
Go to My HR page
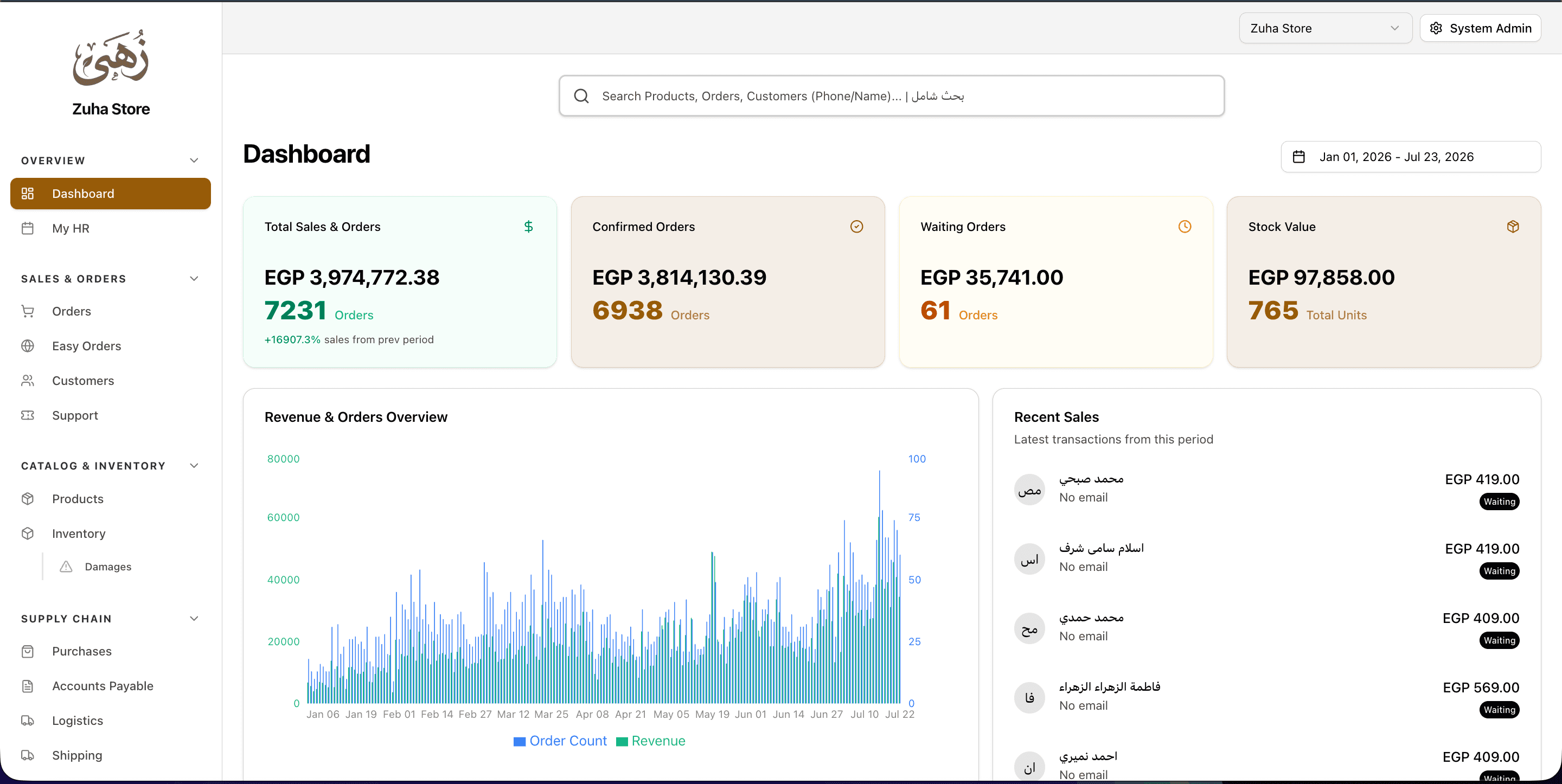[x=110, y=228]
